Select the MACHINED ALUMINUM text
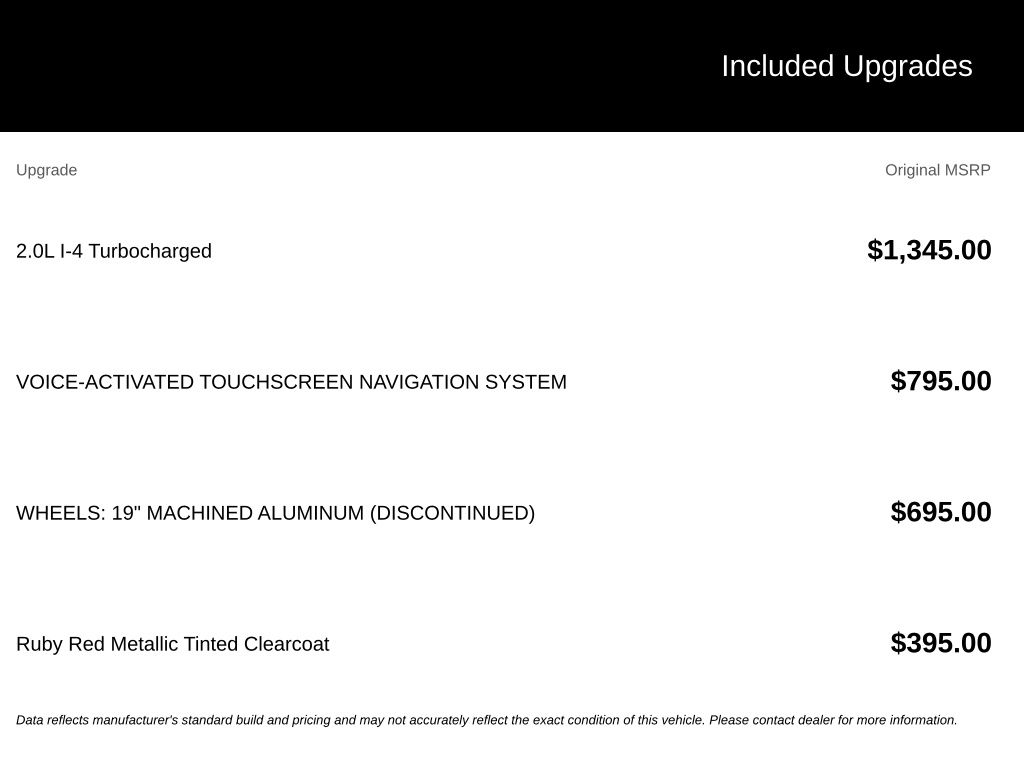Viewport: 1024px width, 768px height. point(255,513)
